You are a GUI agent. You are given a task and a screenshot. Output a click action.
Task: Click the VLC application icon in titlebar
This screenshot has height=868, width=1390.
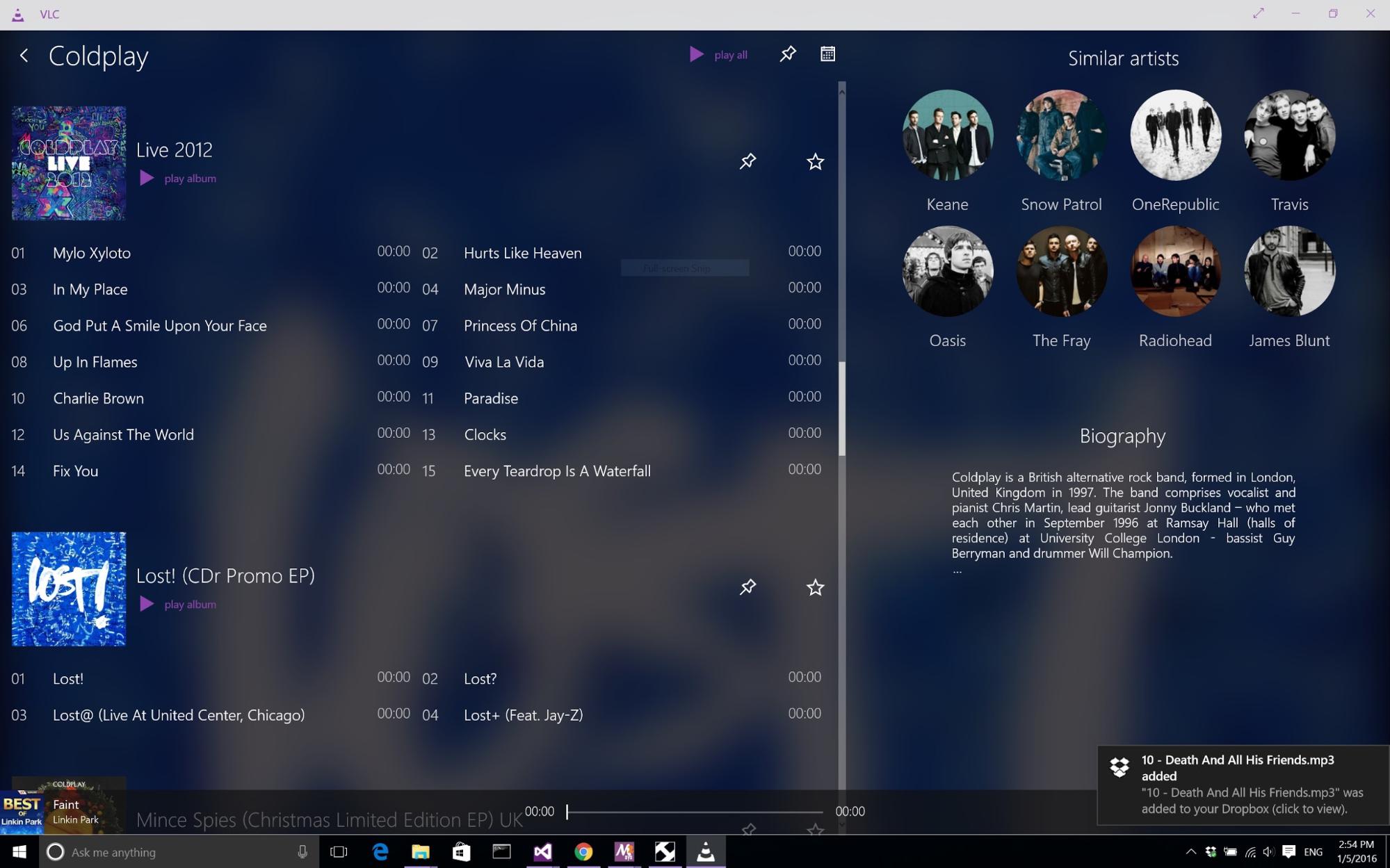coord(17,12)
